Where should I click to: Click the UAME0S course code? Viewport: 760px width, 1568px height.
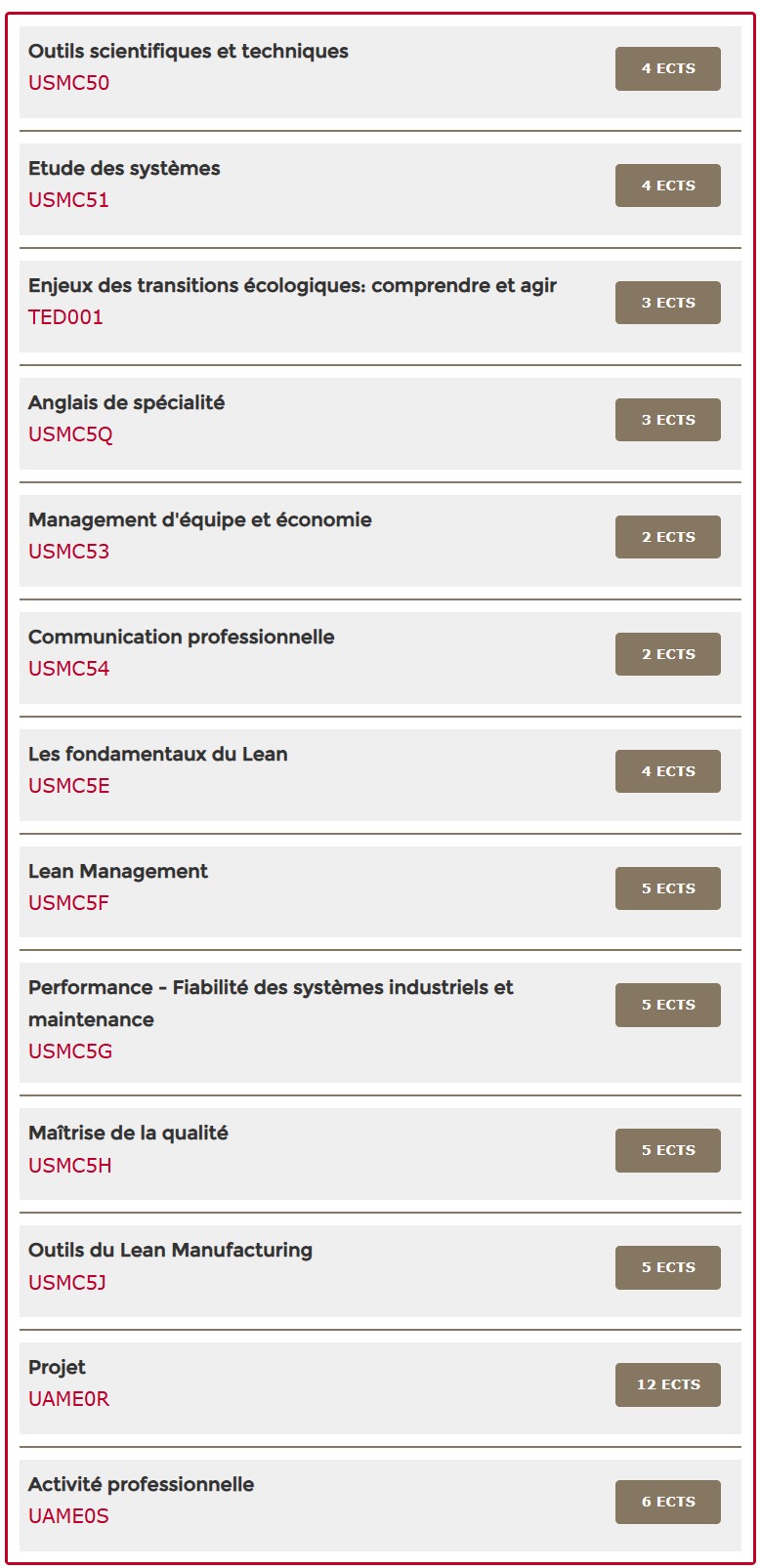click(68, 1516)
